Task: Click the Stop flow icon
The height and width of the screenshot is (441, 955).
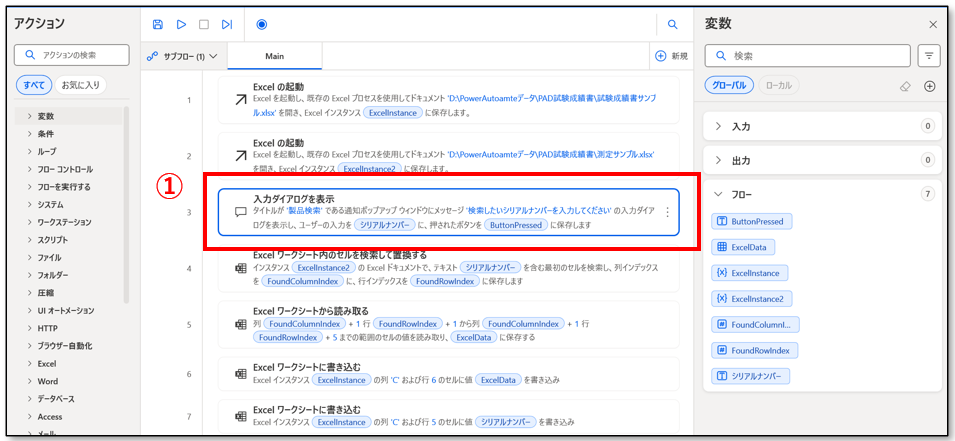Action: click(x=204, y=24)
